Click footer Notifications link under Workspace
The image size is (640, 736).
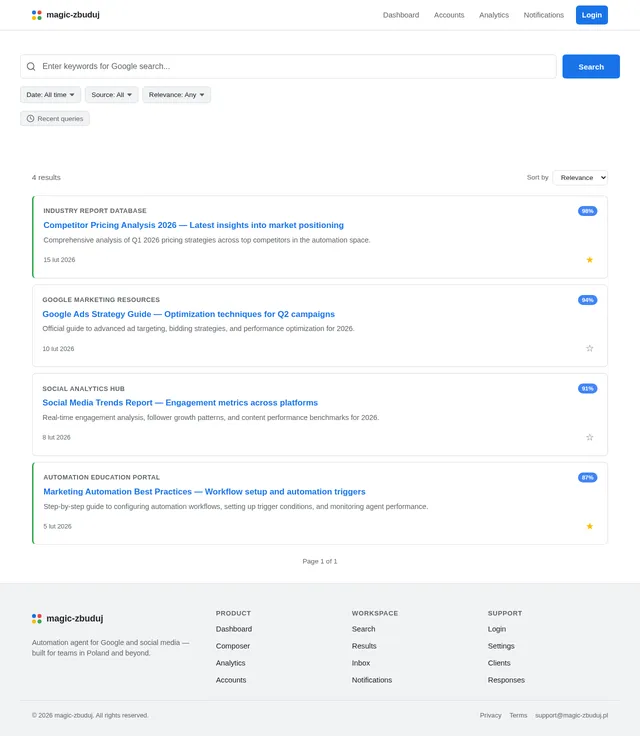[x=372, y=680]
